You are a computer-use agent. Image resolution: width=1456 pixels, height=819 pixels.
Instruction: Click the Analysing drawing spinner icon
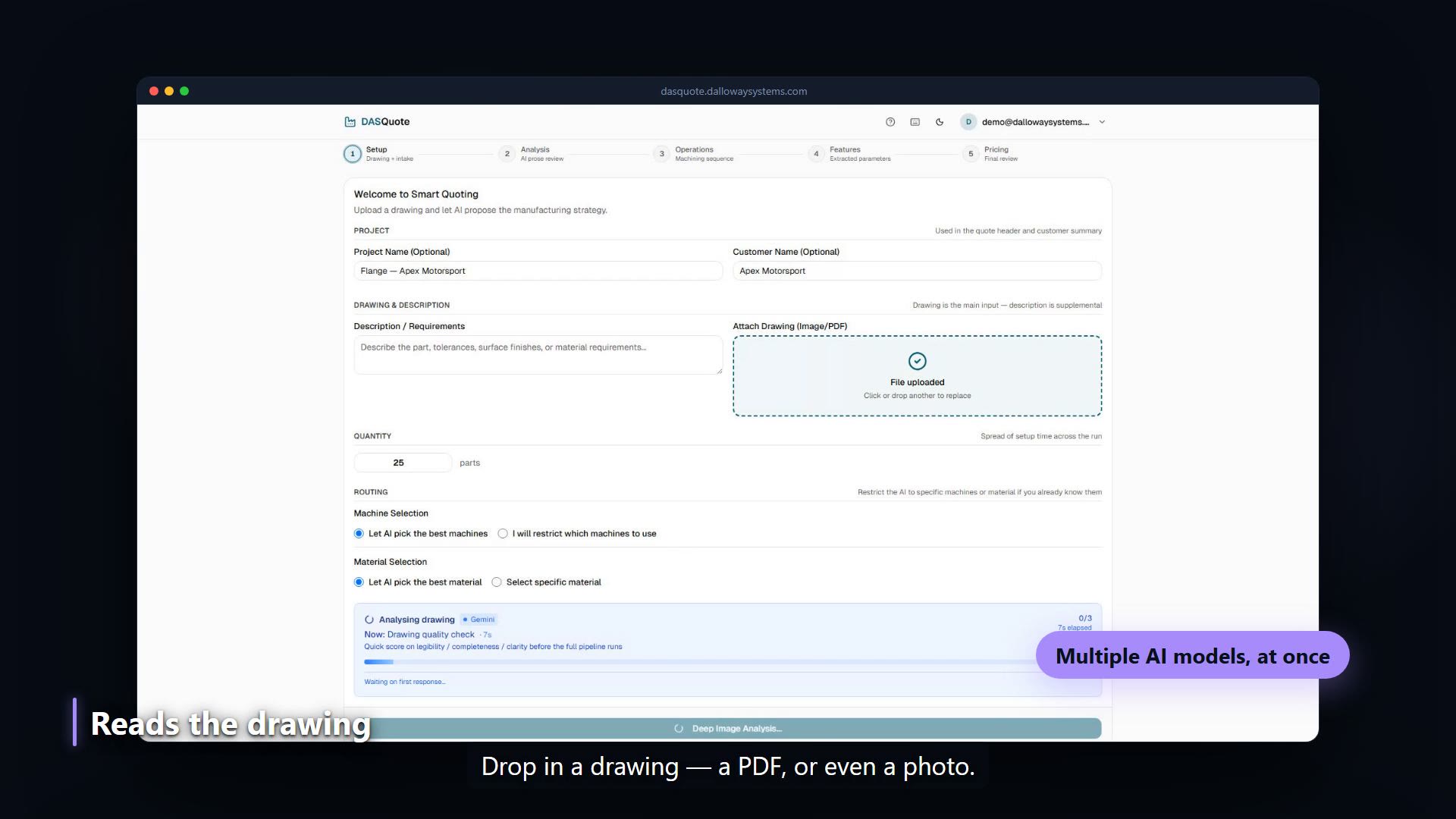pyautogui.click(x=369, y=620)
